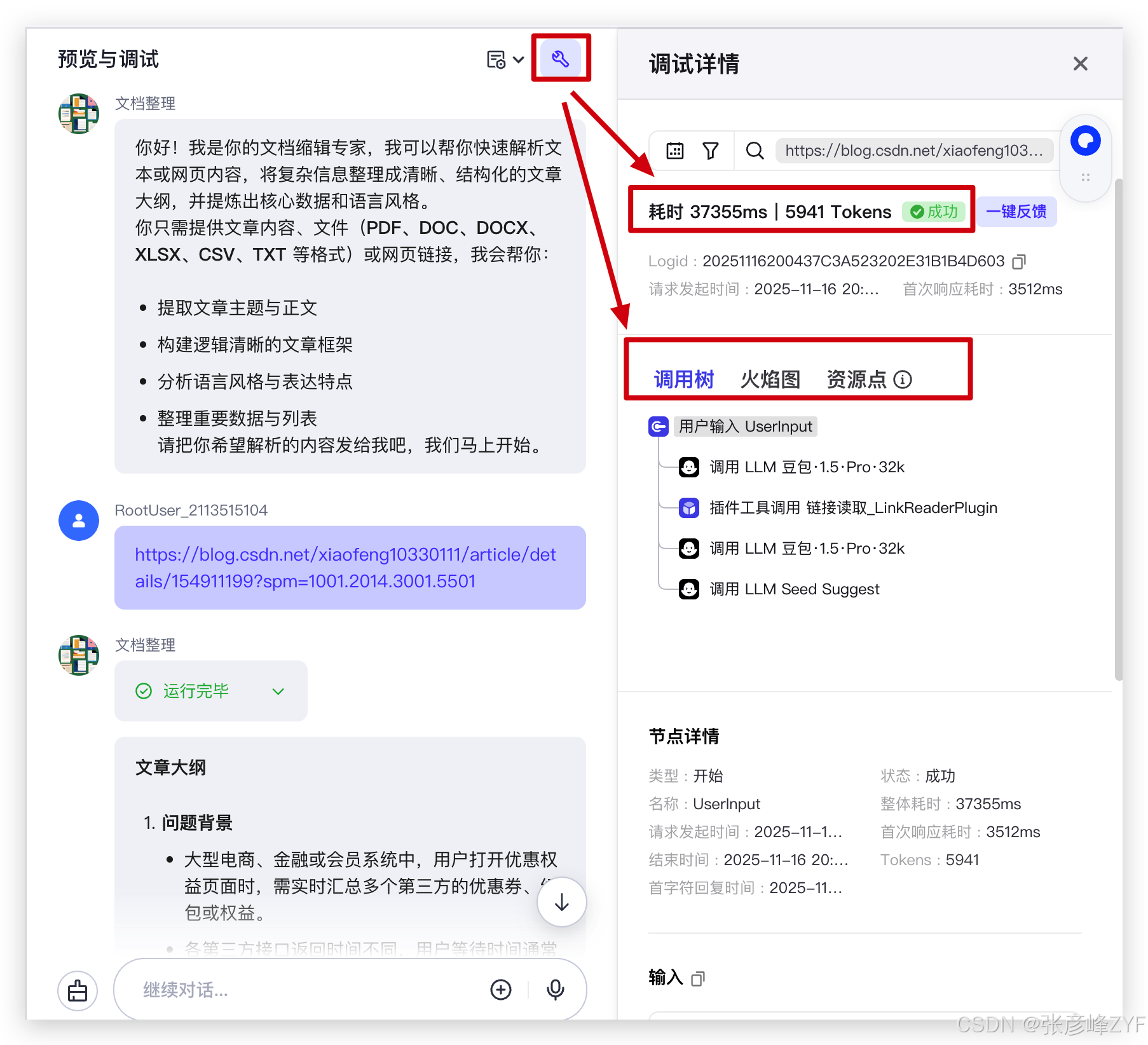This screenshot has width=1148, height=1045.
Task: Click the 名称：UserInput detail
Action: click(704, 804)
